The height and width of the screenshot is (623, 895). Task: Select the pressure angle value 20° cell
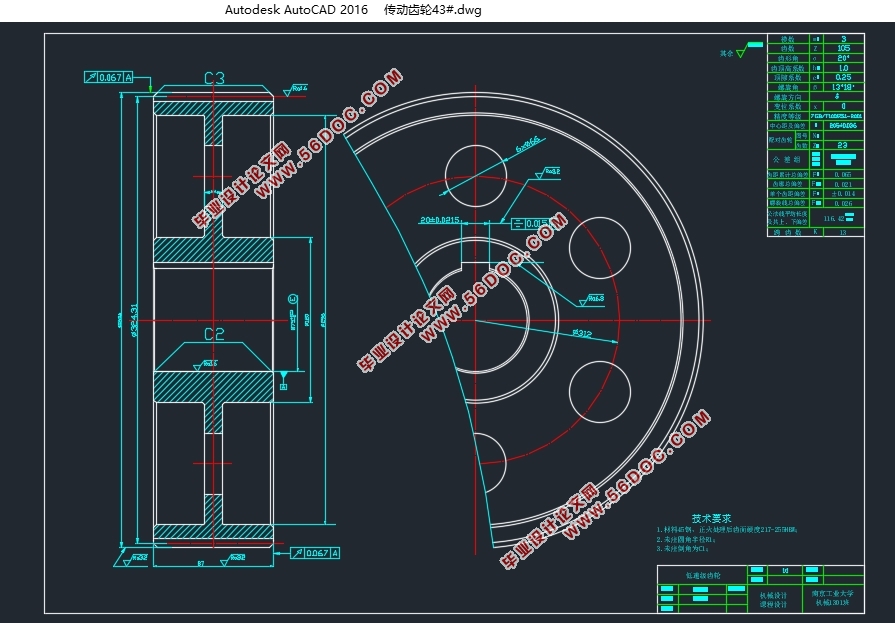(x=843, y=58)
